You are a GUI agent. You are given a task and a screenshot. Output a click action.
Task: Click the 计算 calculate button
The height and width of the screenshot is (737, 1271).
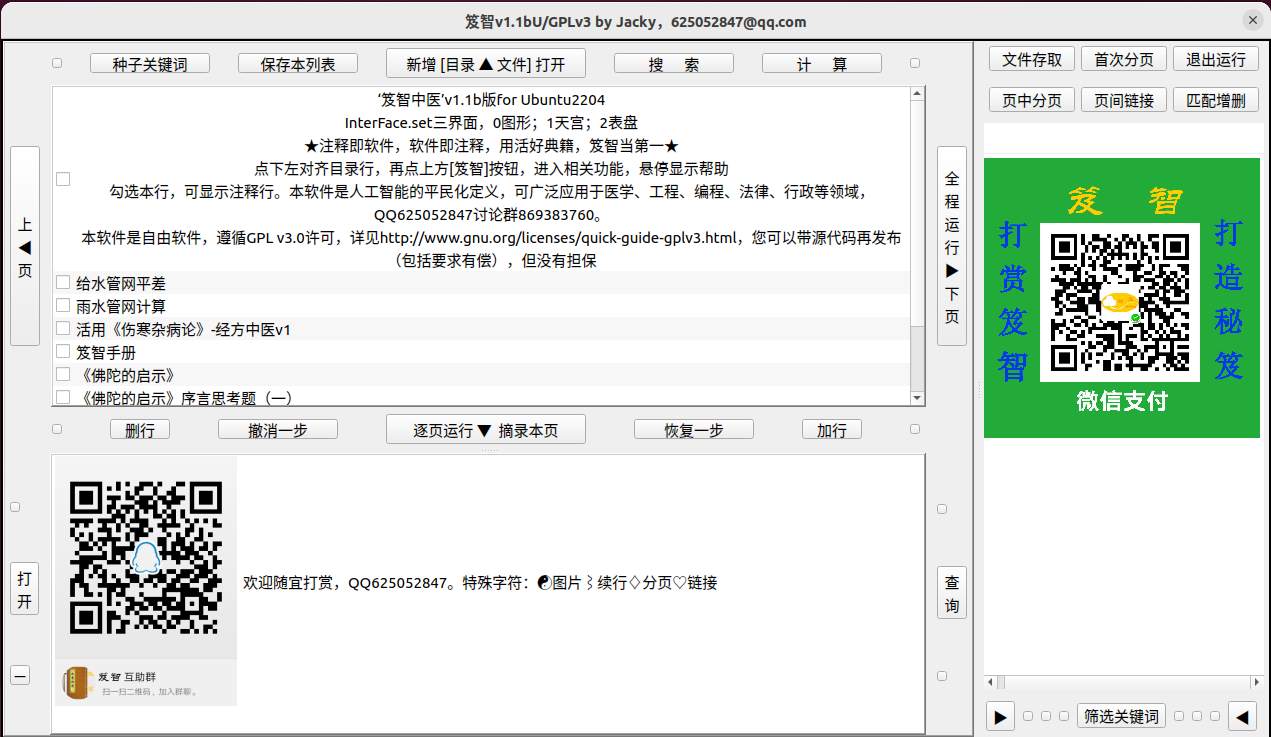tap(821, 64)
